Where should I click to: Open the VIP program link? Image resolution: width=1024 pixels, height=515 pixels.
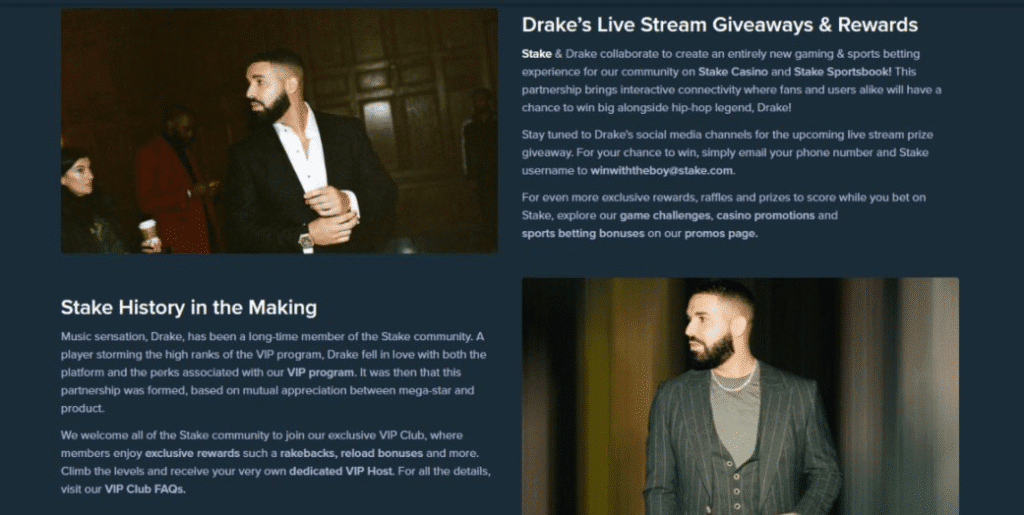tap(321, 373)
